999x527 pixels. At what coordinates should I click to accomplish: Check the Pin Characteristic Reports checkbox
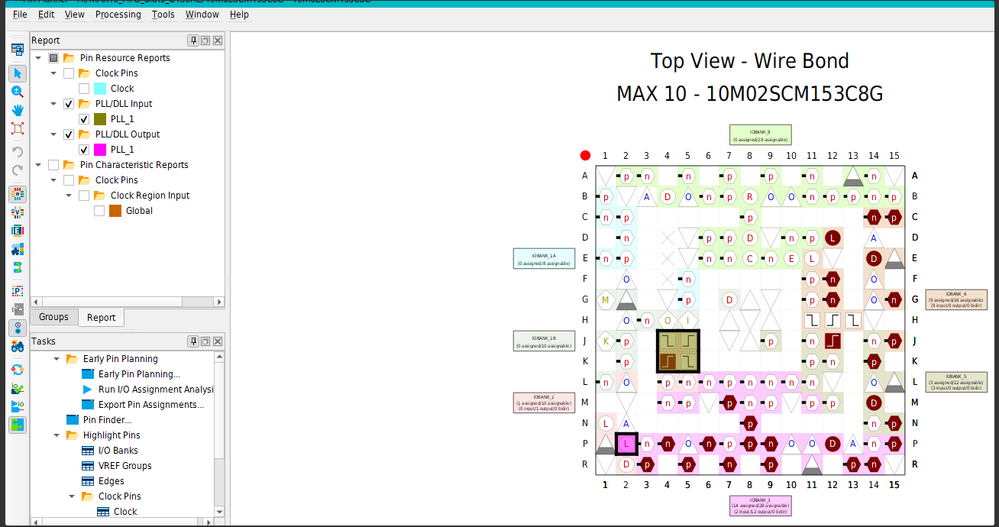tap(54, 165)
